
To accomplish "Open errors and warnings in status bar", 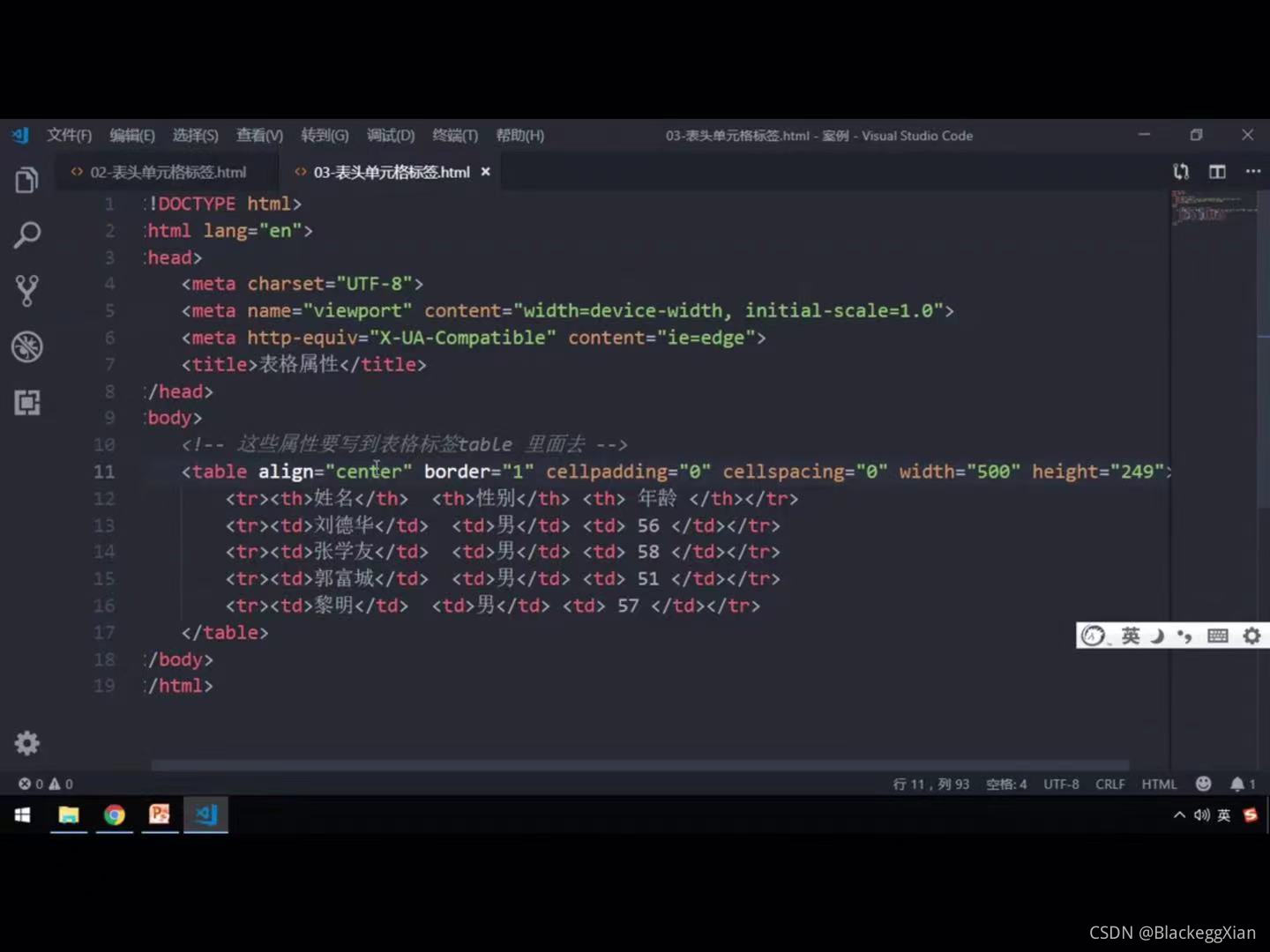I will [x=46, y=784].
